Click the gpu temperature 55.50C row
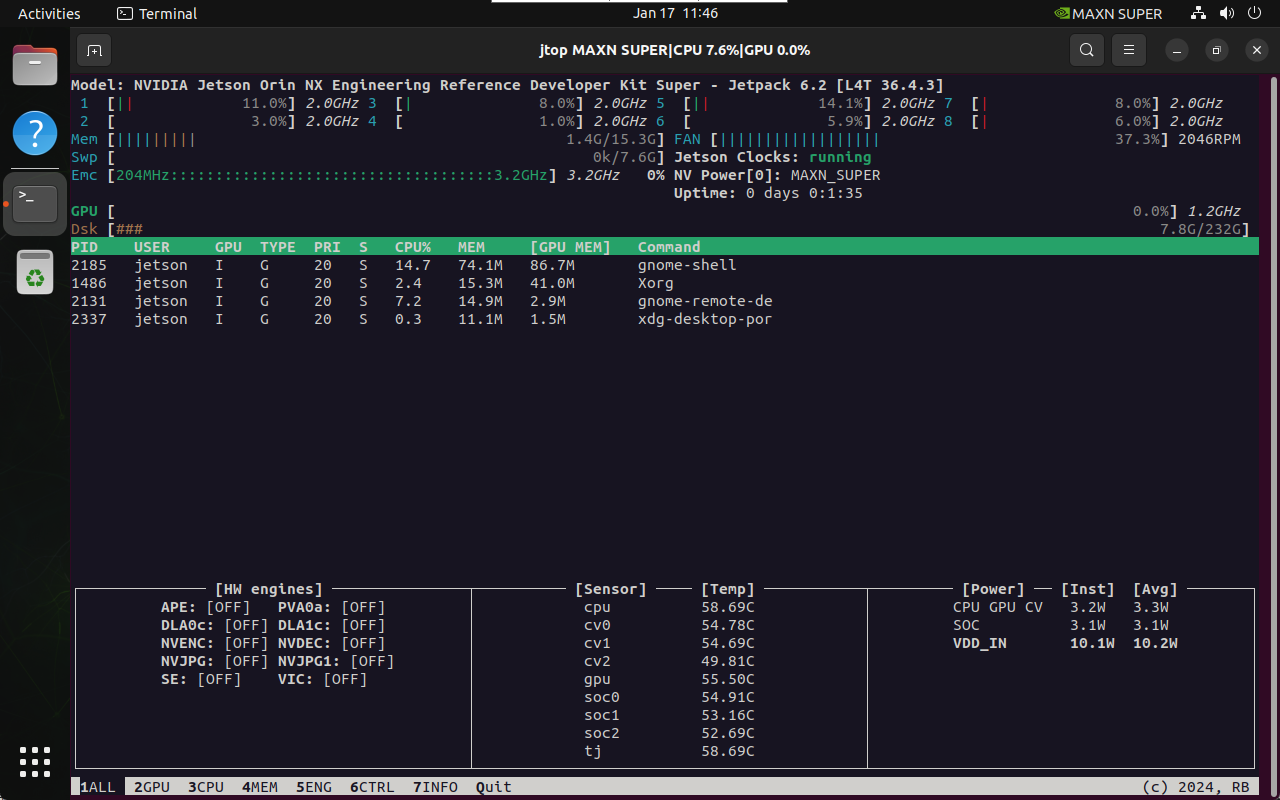The height and width of the screenshot is (800, 1280). click(669, 679)
